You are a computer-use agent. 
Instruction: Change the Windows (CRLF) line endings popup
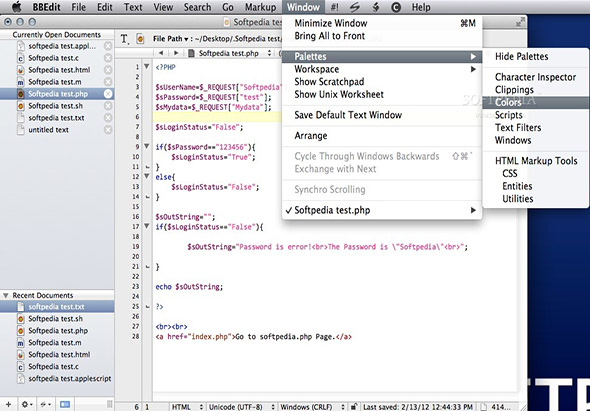[312, 407]
